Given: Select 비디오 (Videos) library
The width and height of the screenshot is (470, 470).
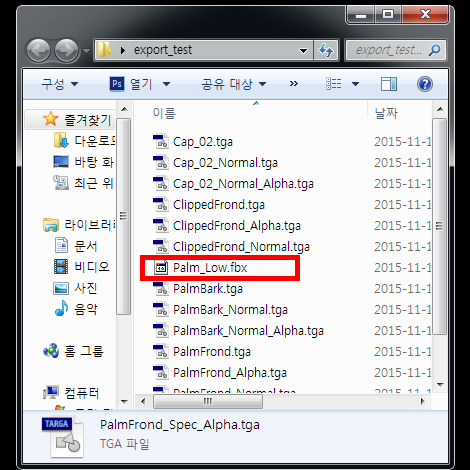Looking at the screenshot, I should (92, 267).
